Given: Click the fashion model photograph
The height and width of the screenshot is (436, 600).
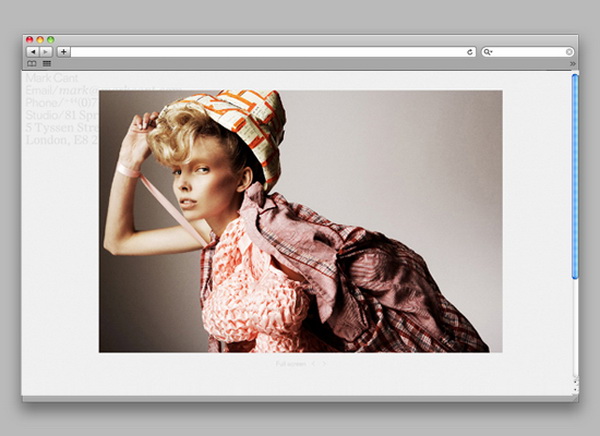Looking at the screenshot, I should click(300, 221).
